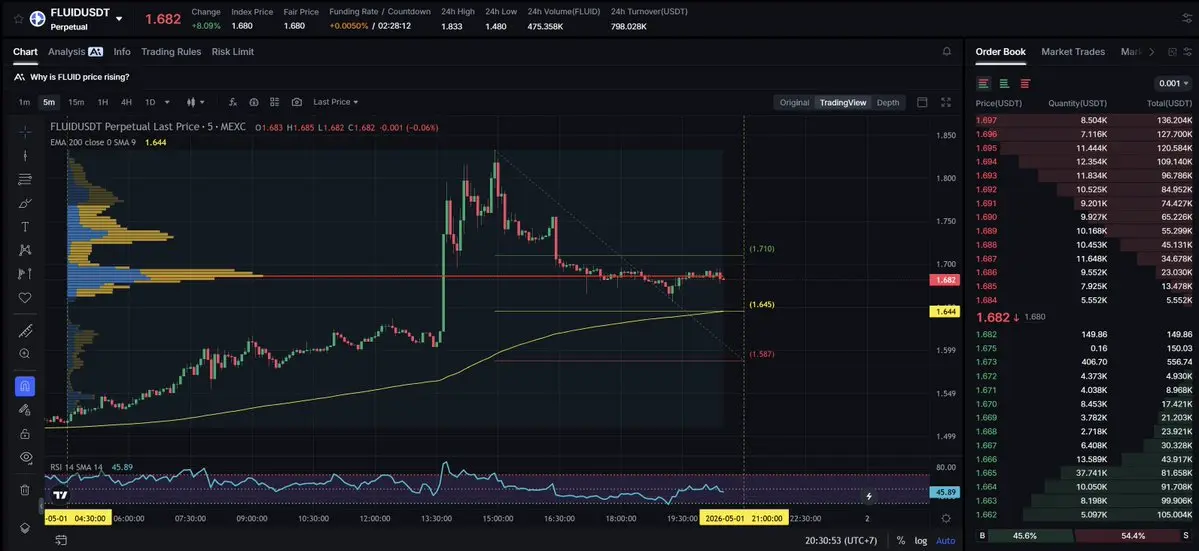
Task: Open candlestick chart style dropdown
Action: click(x=196, y=102)
